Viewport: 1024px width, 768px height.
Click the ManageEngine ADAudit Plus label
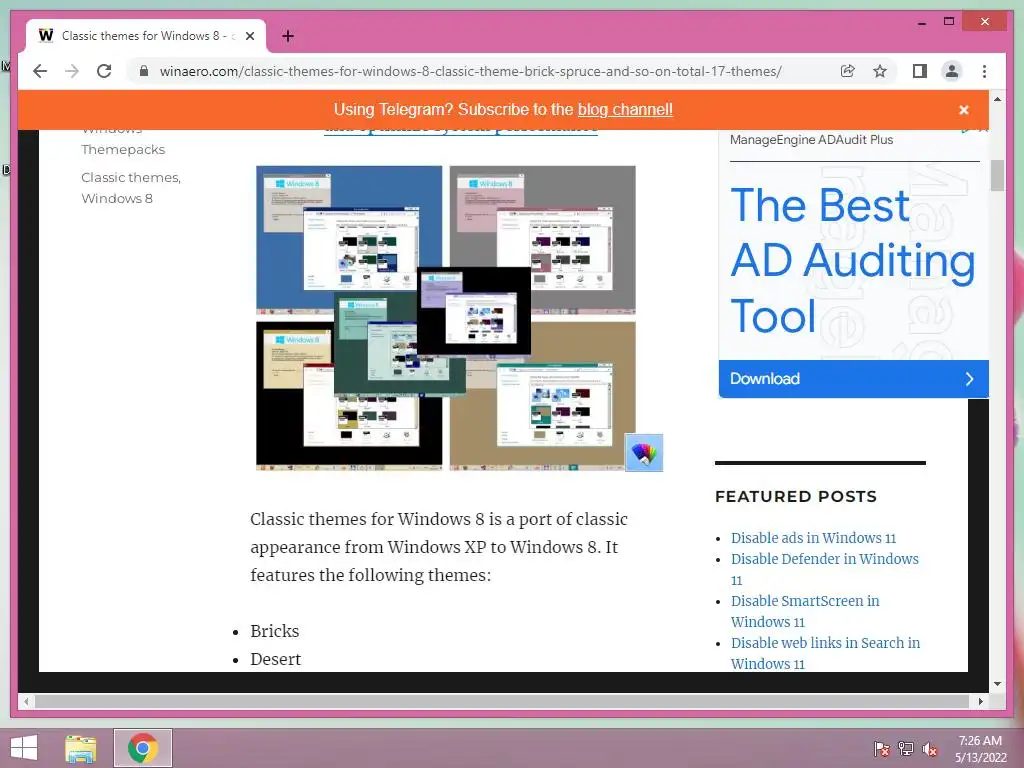[811, 140]
